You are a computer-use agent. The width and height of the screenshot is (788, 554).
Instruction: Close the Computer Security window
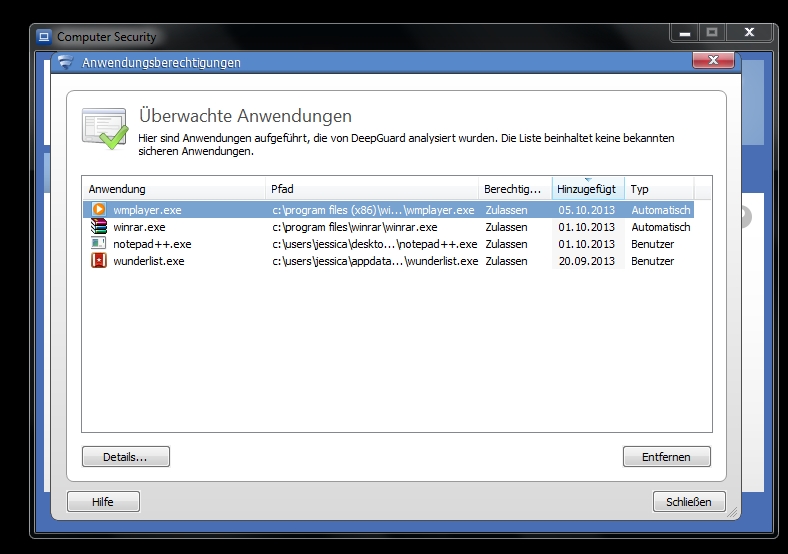[749, 33]
